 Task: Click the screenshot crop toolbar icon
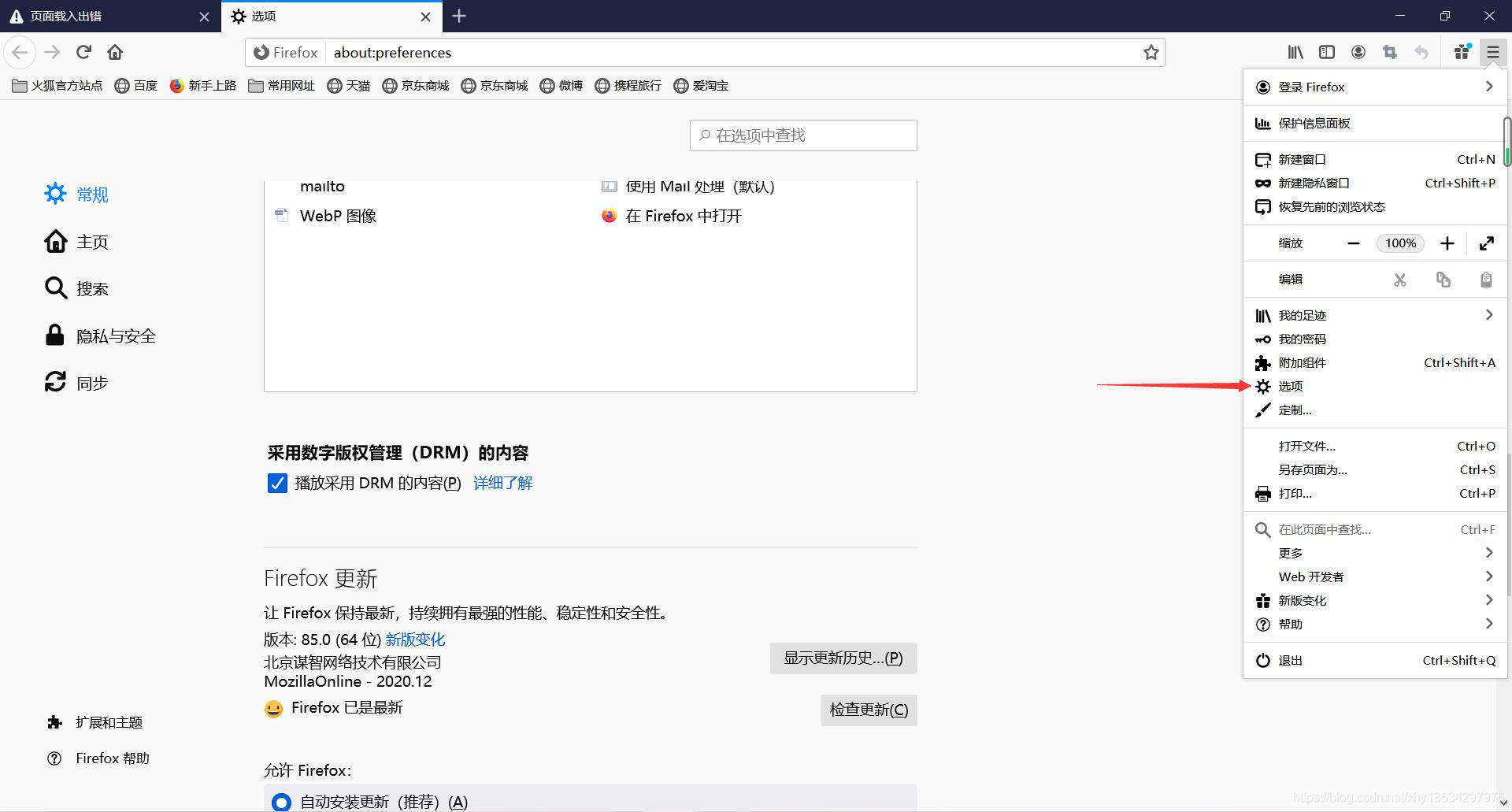(x=1390, y=52)
